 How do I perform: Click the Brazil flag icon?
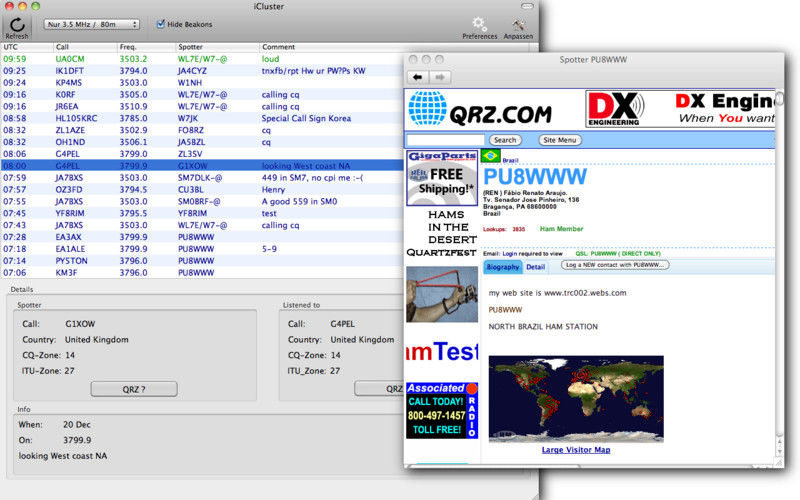(490, 156)
